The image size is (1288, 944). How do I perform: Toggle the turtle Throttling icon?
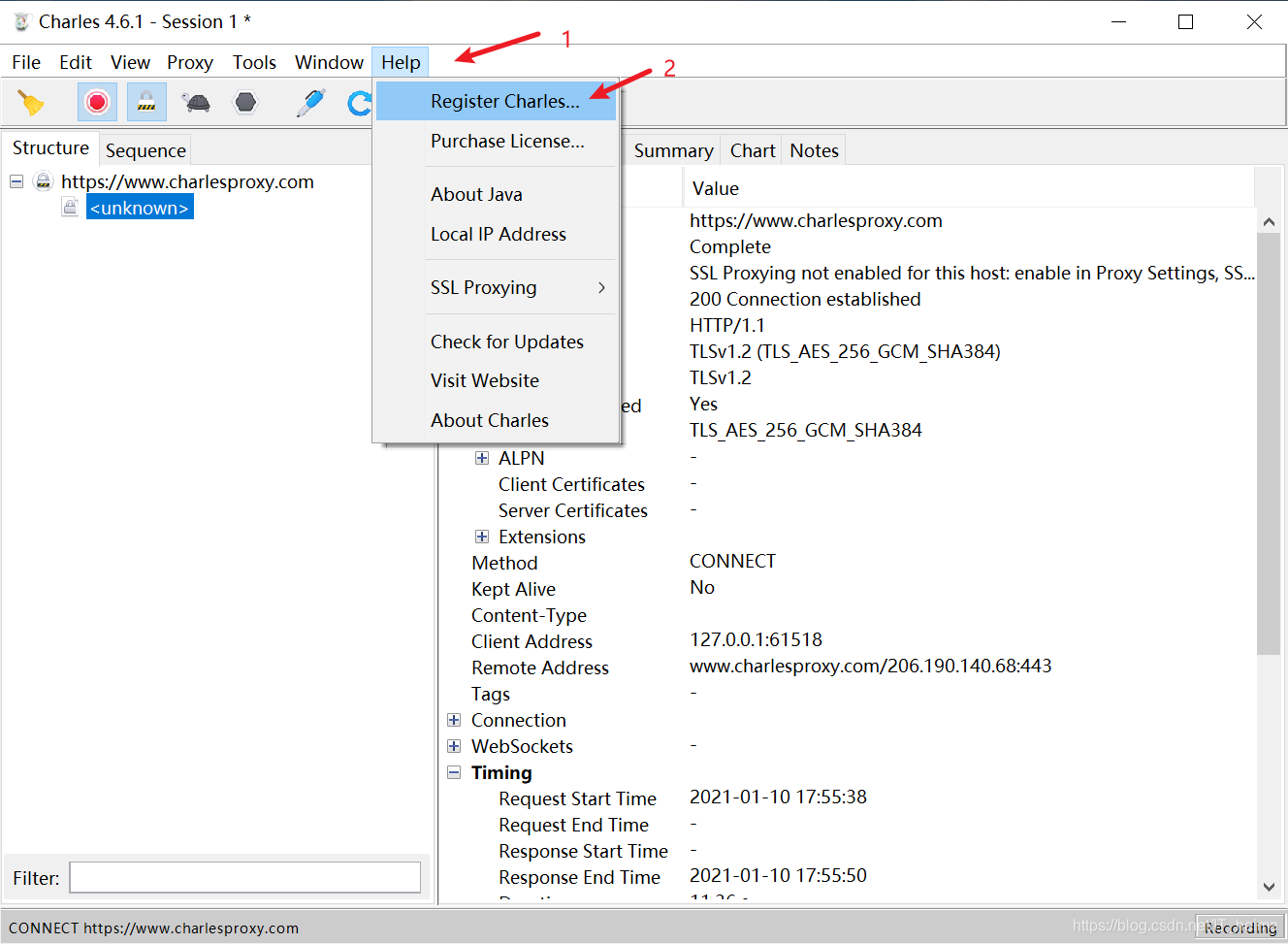tap(197, 102)
